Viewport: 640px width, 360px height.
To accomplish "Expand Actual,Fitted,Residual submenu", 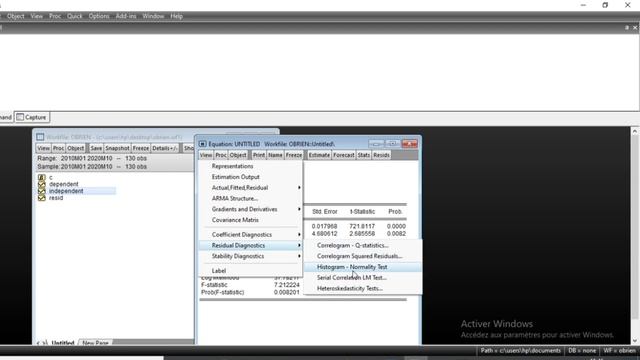I will 251,188.
